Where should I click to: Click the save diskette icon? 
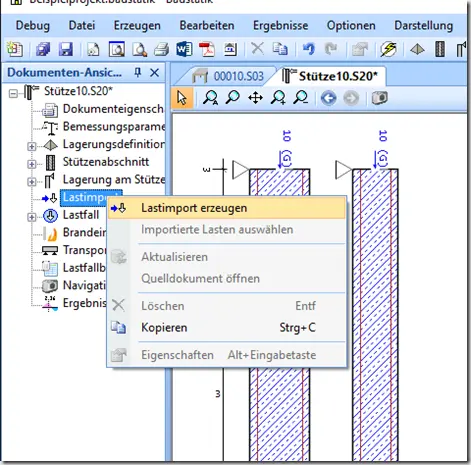tap(66, 49)
